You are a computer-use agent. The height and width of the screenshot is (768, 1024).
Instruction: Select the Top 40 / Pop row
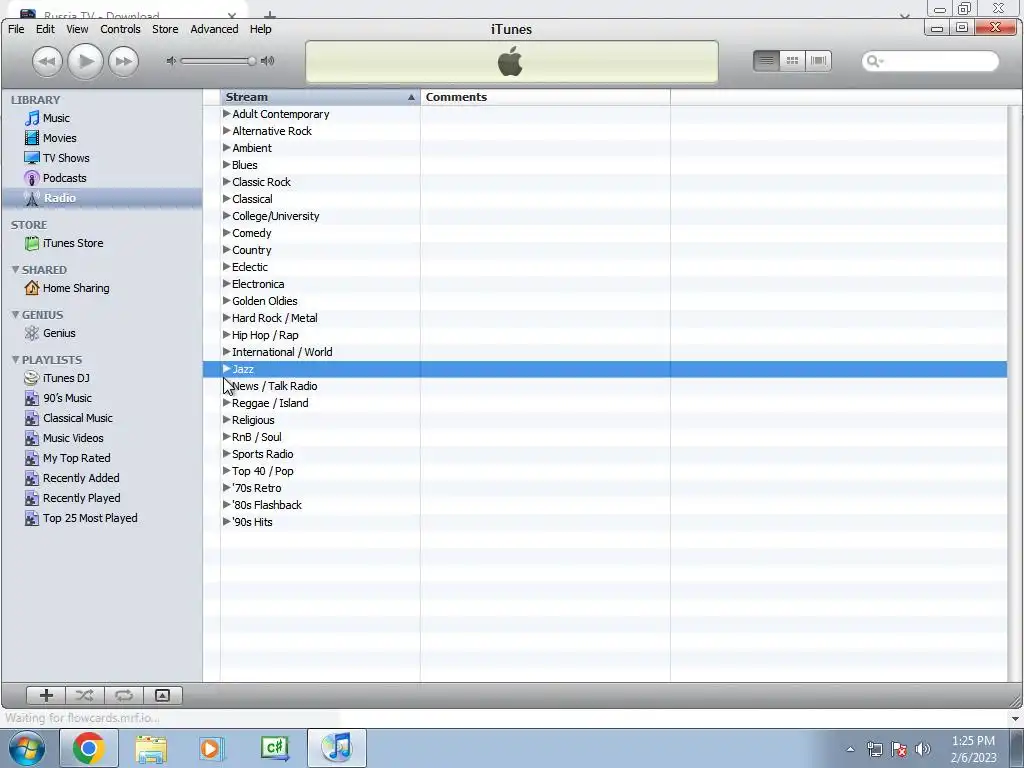[605, 471]
